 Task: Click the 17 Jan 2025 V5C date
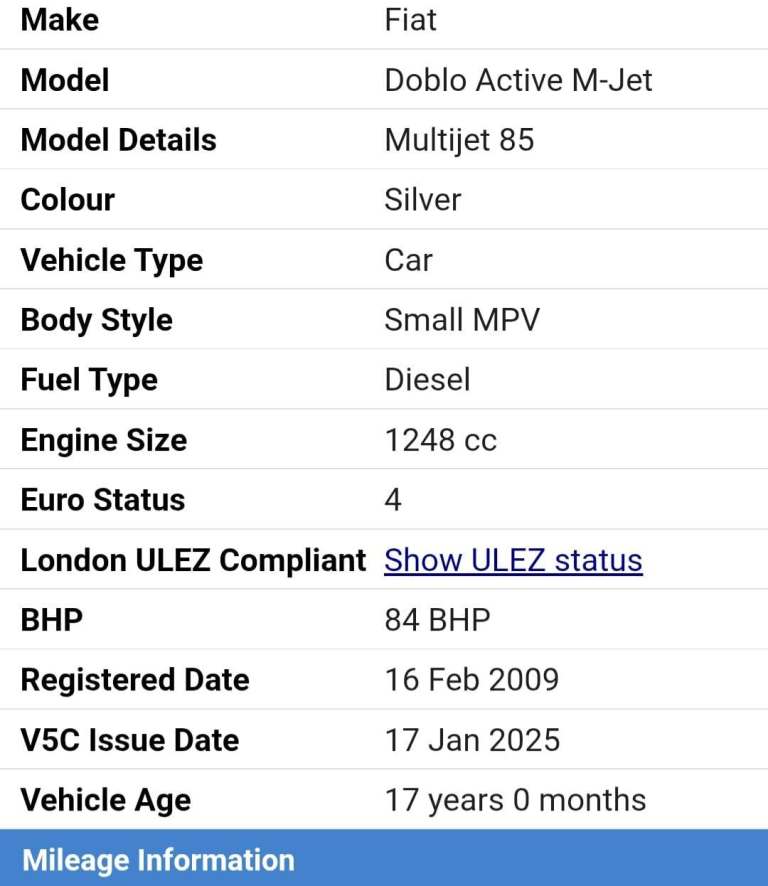click(x=472, y=740)
